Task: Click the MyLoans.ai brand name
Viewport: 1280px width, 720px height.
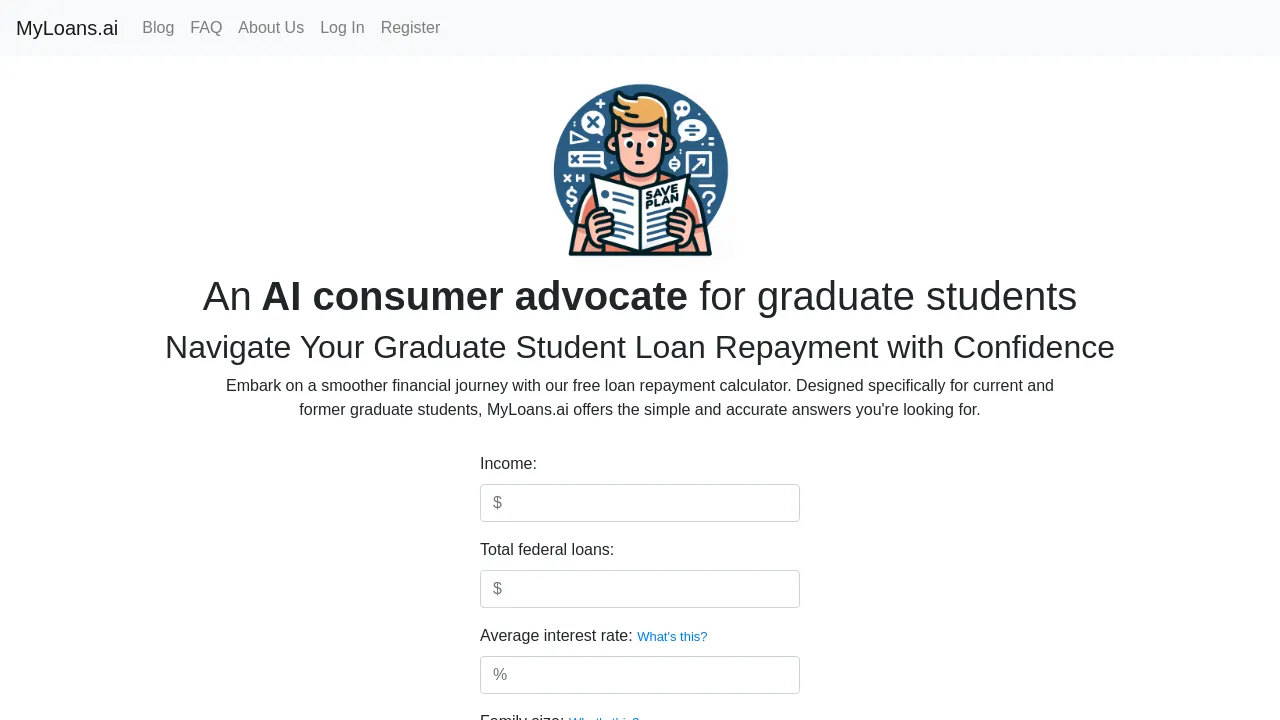Action: coord(67,28)
